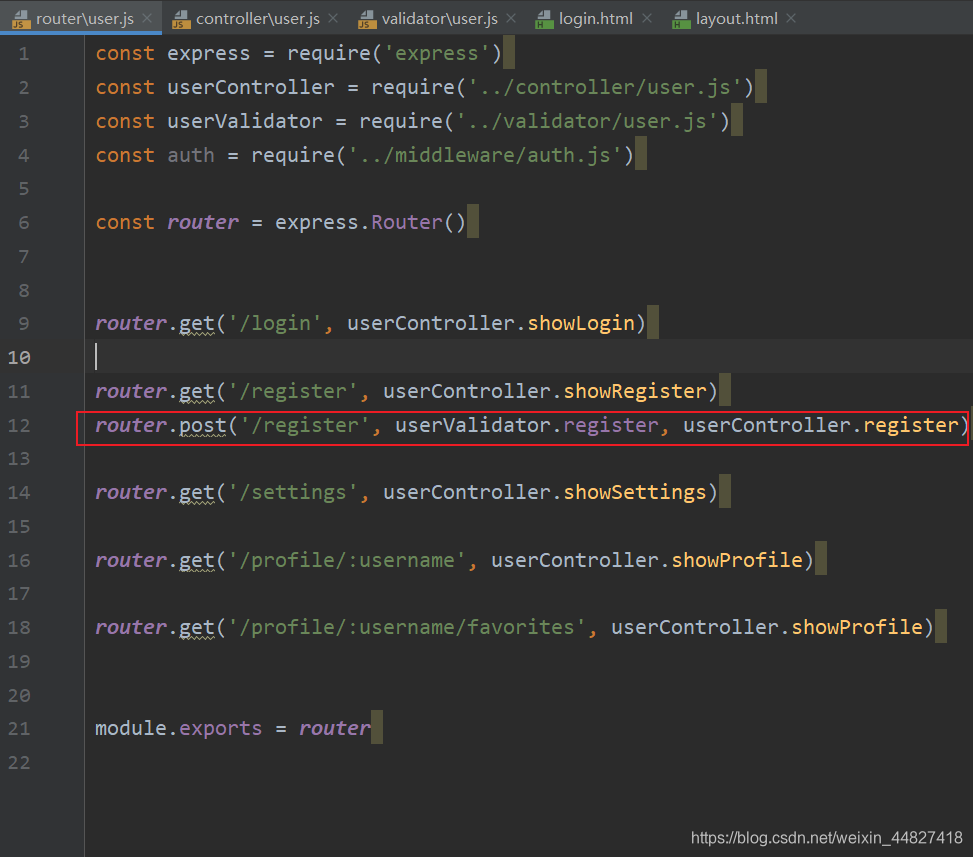Image resolution: width=973 pixels, height=857 pixels.
Task: Close the login.html tab
Action: (x=647, y=19)
